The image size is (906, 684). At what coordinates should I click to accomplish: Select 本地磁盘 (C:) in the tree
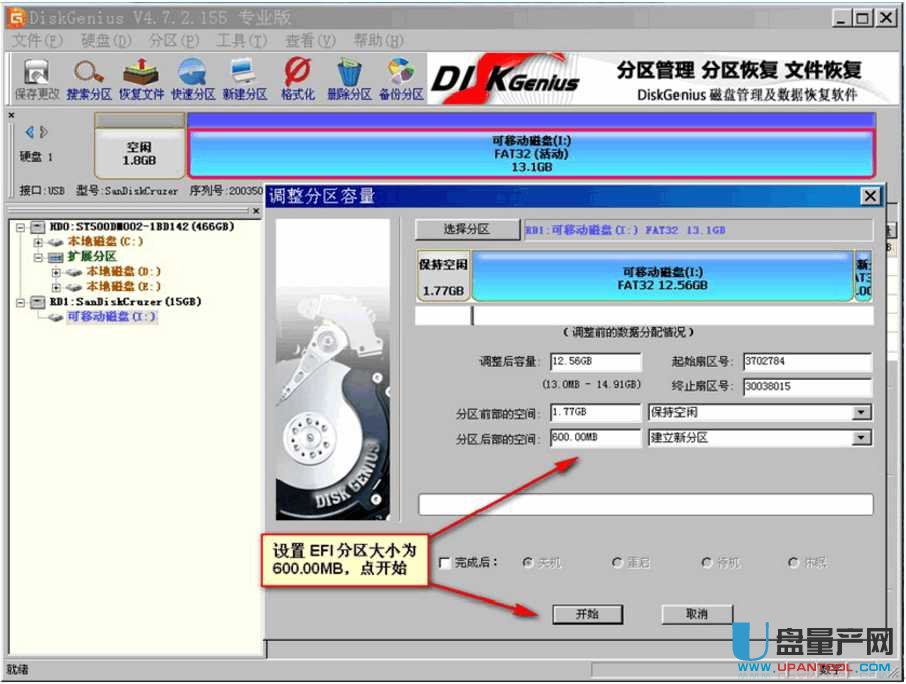coord(105,241)
